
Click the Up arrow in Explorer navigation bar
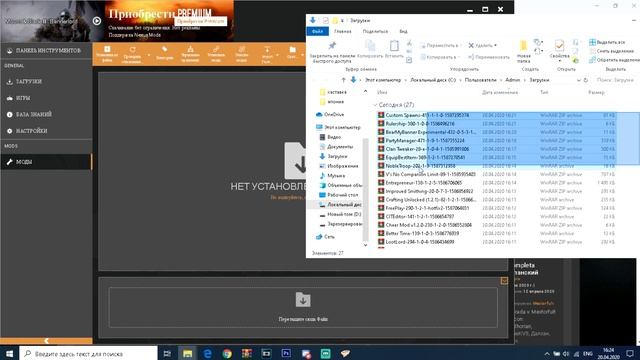(343, 80)
